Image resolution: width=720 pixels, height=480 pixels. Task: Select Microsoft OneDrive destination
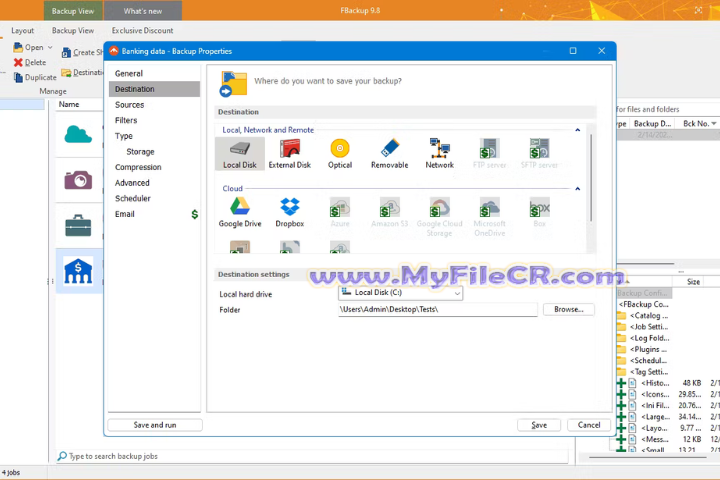(489, 217)
